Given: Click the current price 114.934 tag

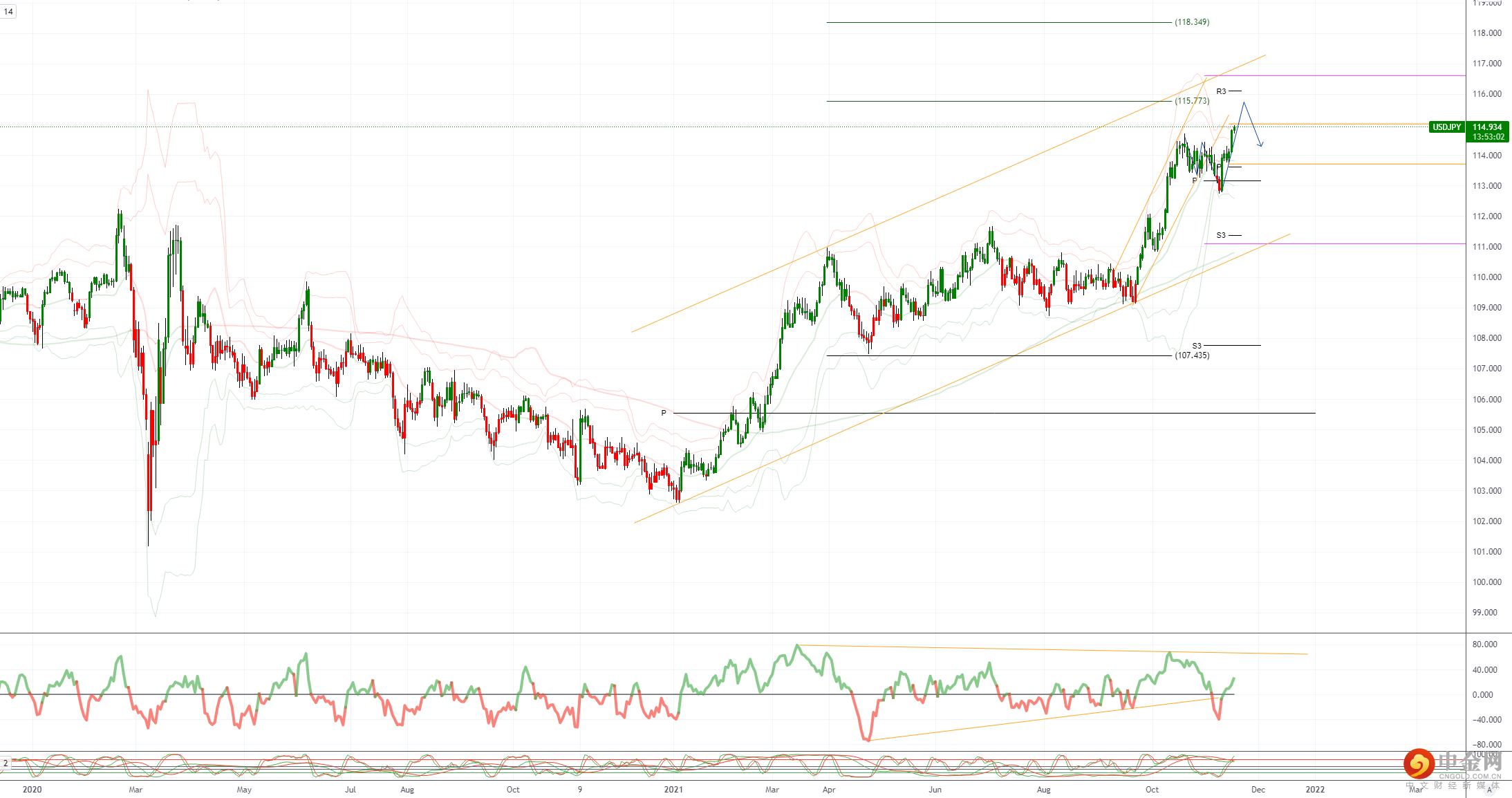Looking at the screenshot, I should (1487, 127).
